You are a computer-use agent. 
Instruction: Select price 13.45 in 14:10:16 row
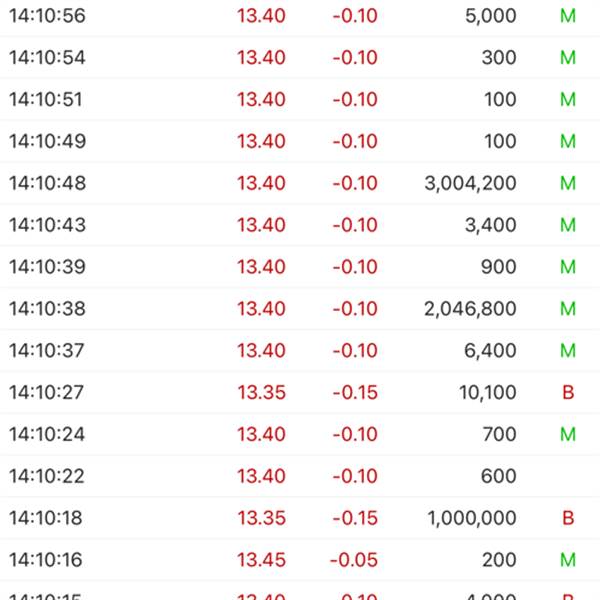[x=262, y=560]
